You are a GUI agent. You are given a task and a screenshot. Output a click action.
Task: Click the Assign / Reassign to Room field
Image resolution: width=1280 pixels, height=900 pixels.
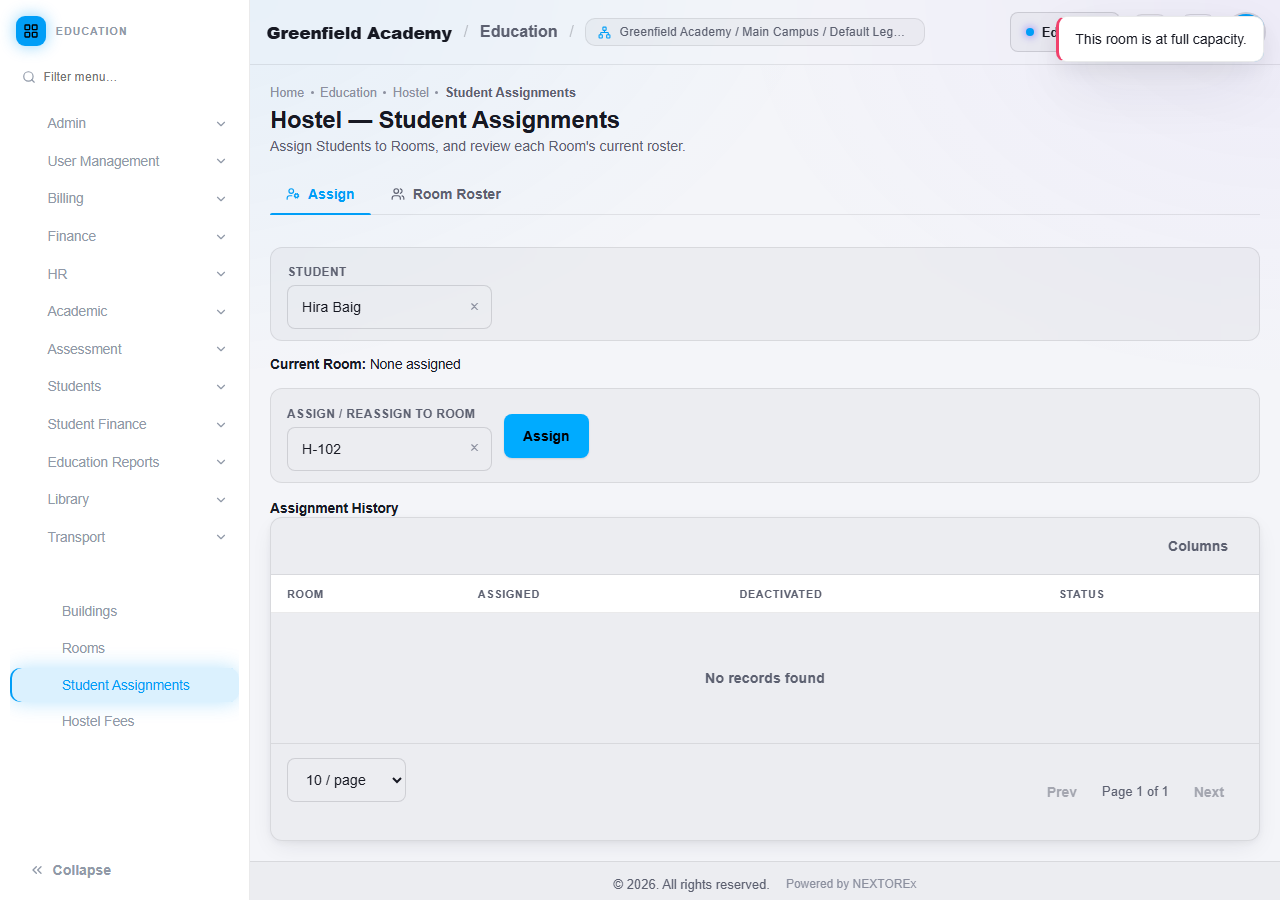pyautogui.click(x=389, y=449)
